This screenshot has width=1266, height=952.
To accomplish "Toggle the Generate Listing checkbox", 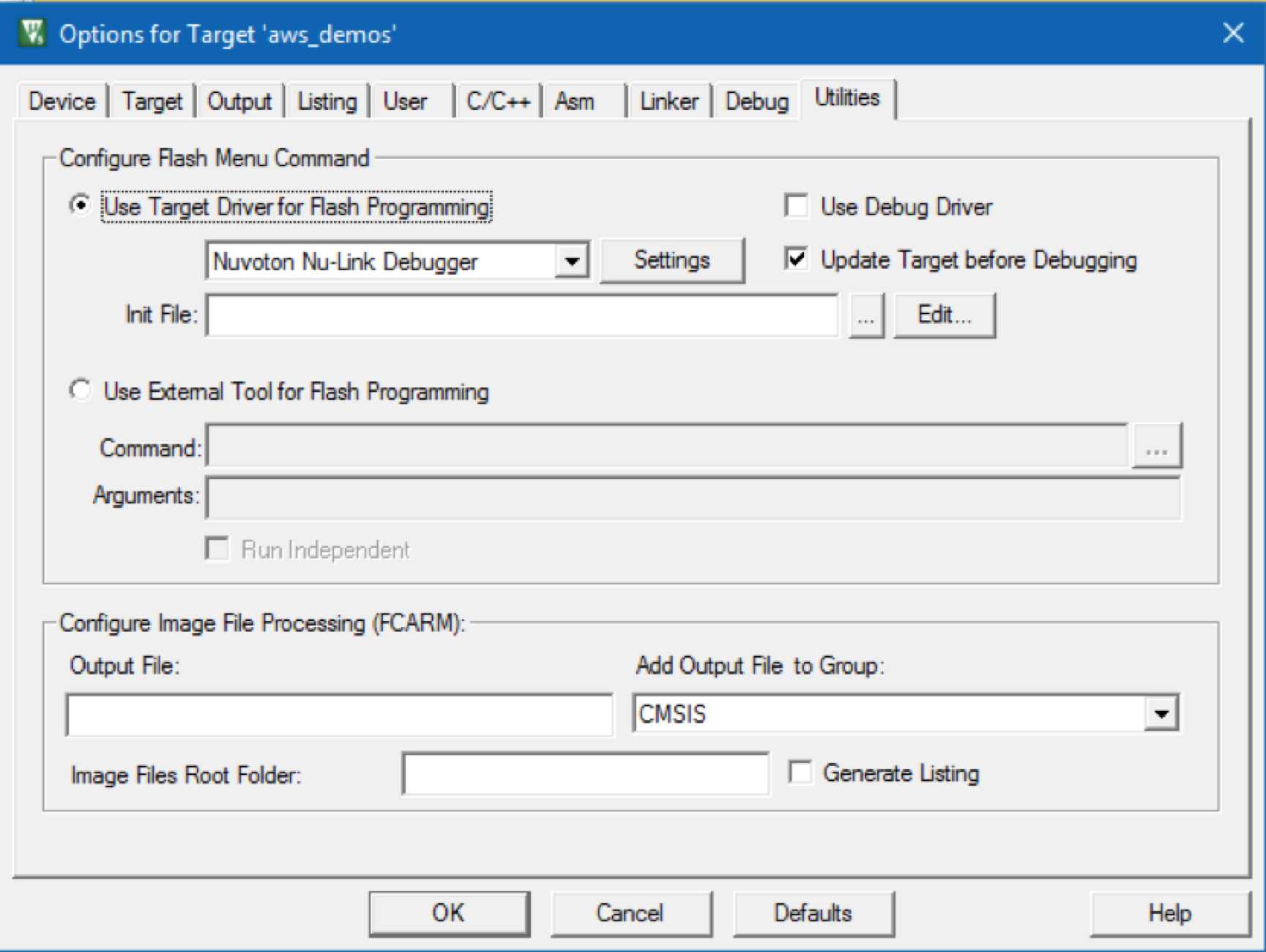I will [800, 771].
